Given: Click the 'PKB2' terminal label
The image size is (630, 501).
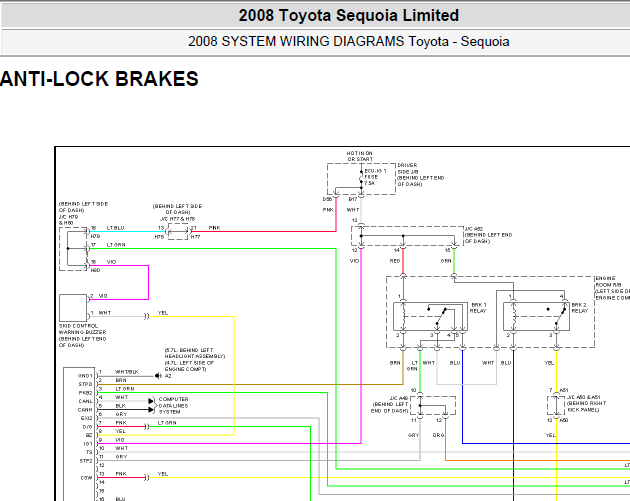Looking at the screenshot, I should tap(85, 393).
